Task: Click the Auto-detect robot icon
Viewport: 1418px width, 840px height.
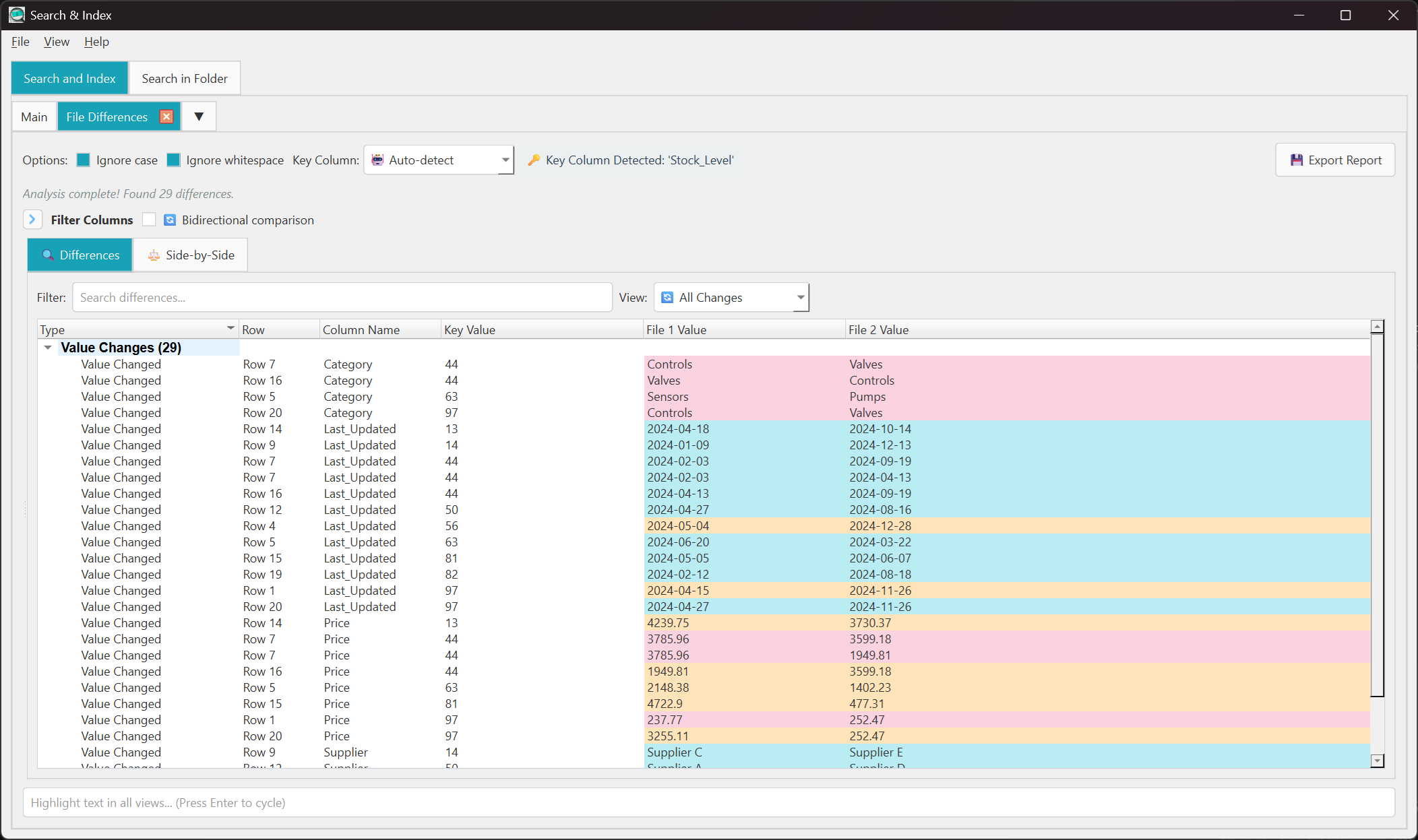Action: click(x=377, y=160)
